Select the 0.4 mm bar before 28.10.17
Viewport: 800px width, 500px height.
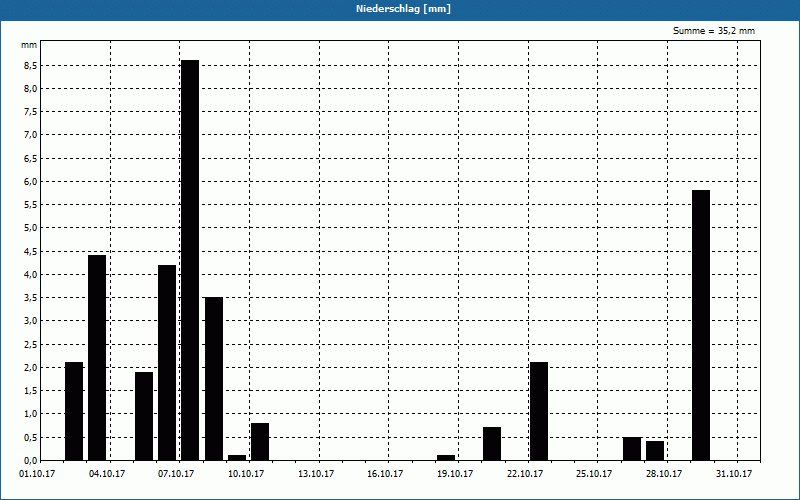(x=655, y=451)
